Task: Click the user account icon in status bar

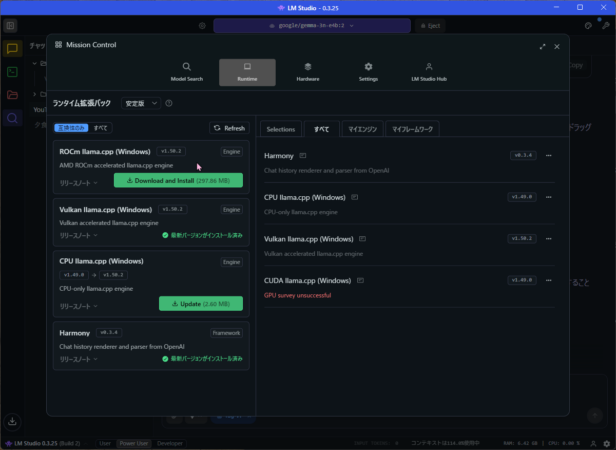Action: click(593, 443)
